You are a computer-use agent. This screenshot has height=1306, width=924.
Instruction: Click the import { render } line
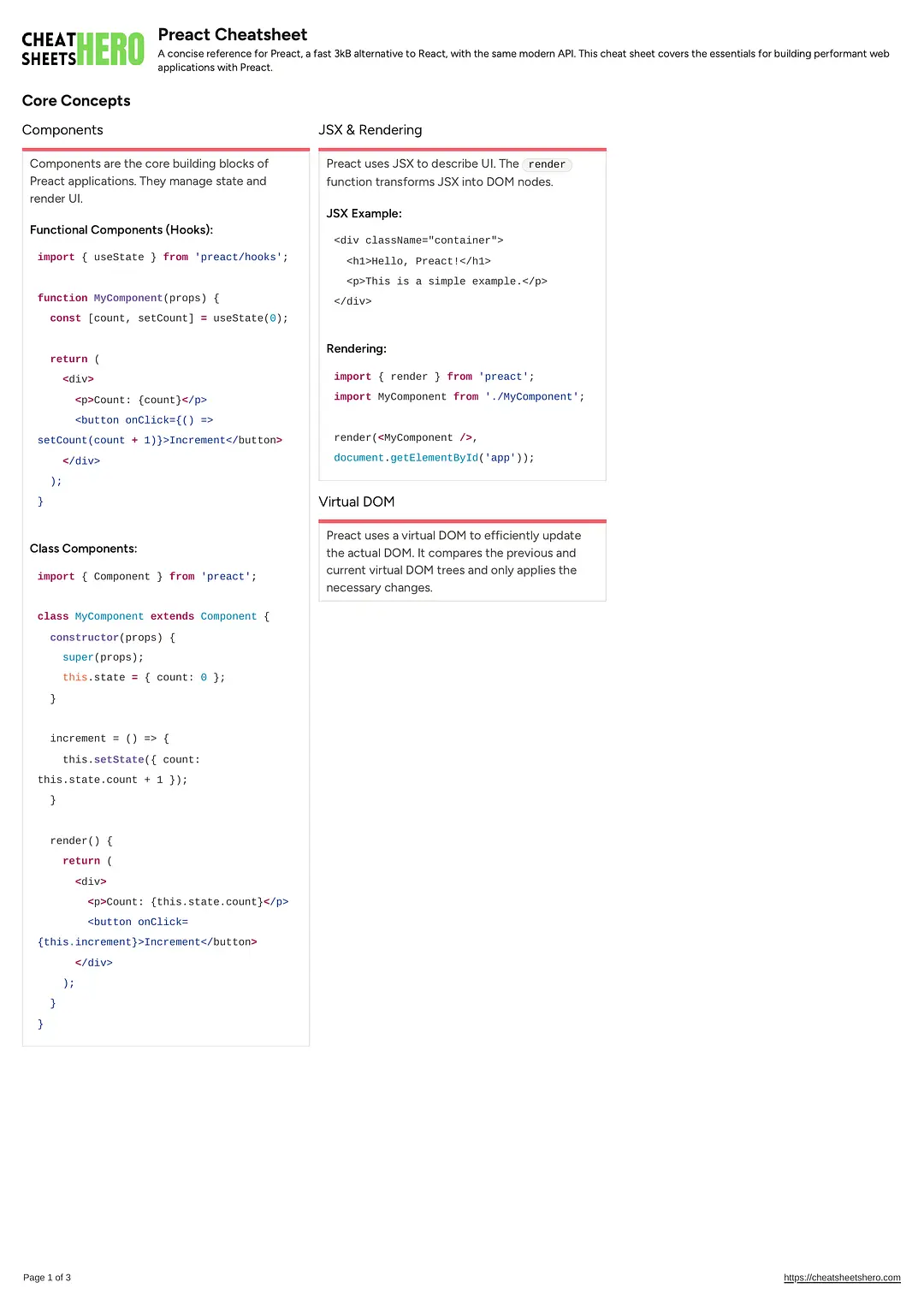coord(434,377)
